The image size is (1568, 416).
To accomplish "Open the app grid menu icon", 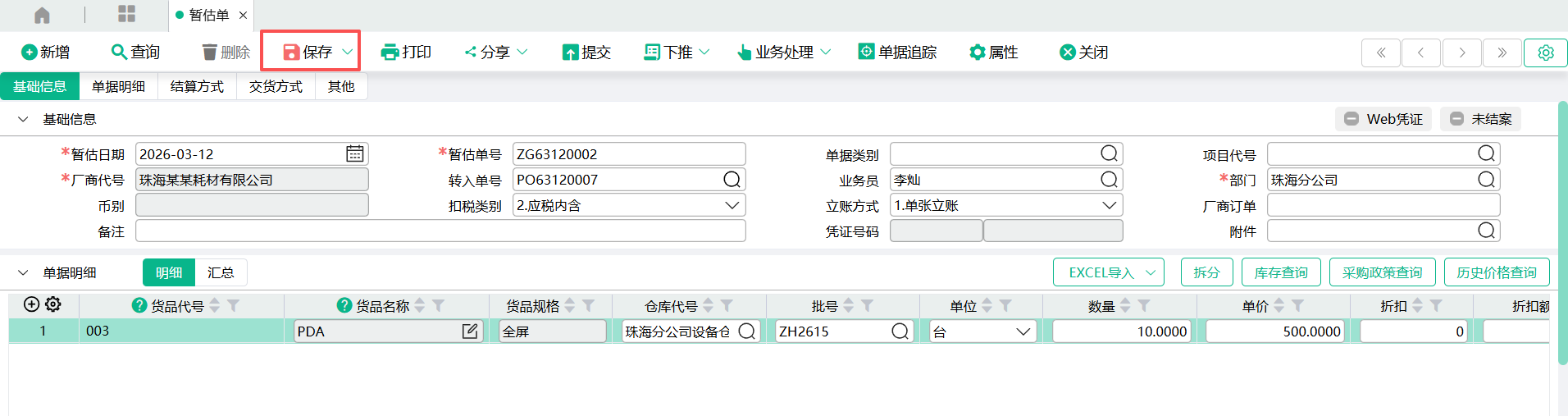I will click(126, 14).
